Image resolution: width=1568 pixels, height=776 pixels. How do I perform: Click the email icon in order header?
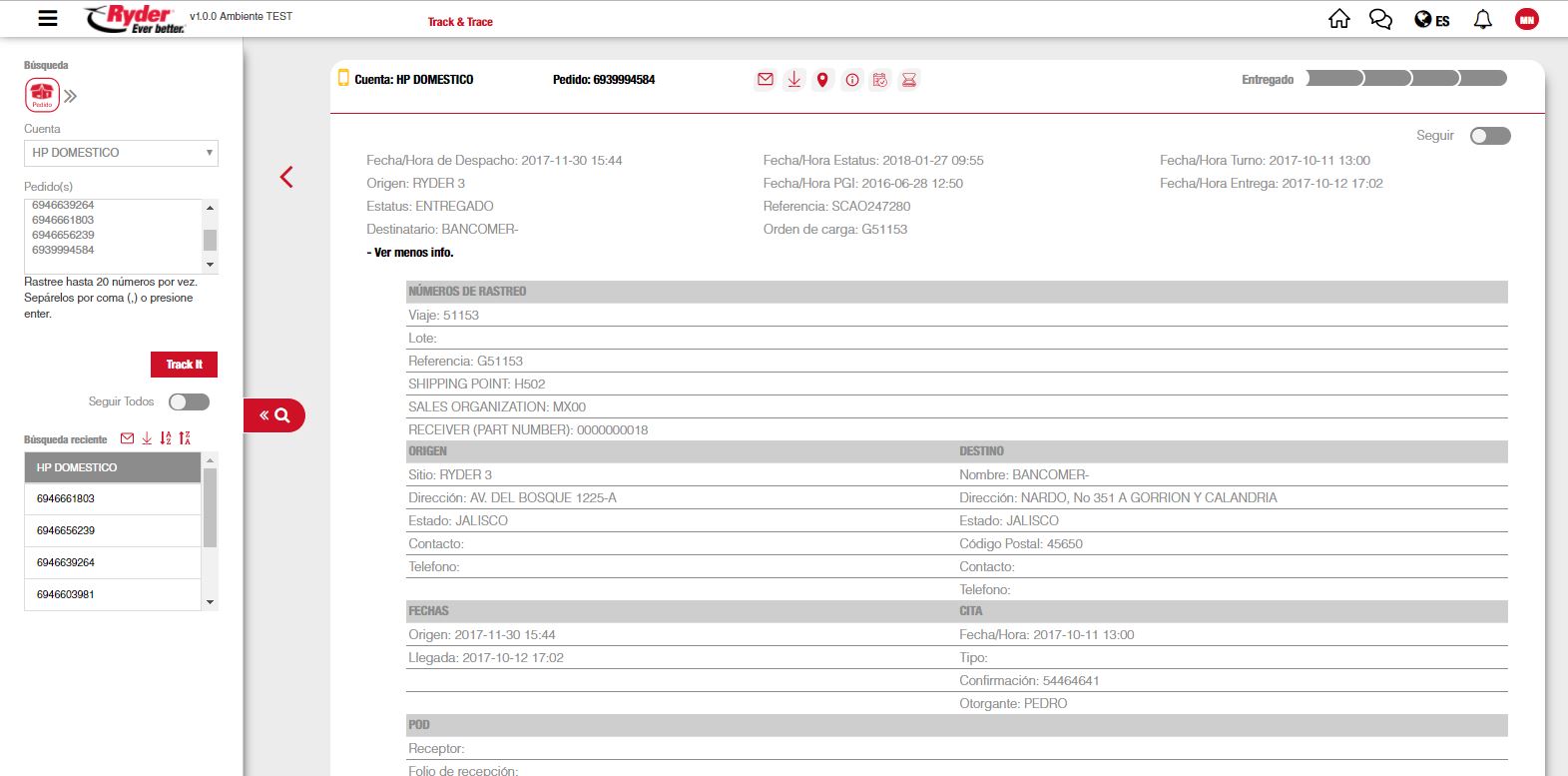pos(766,80)
